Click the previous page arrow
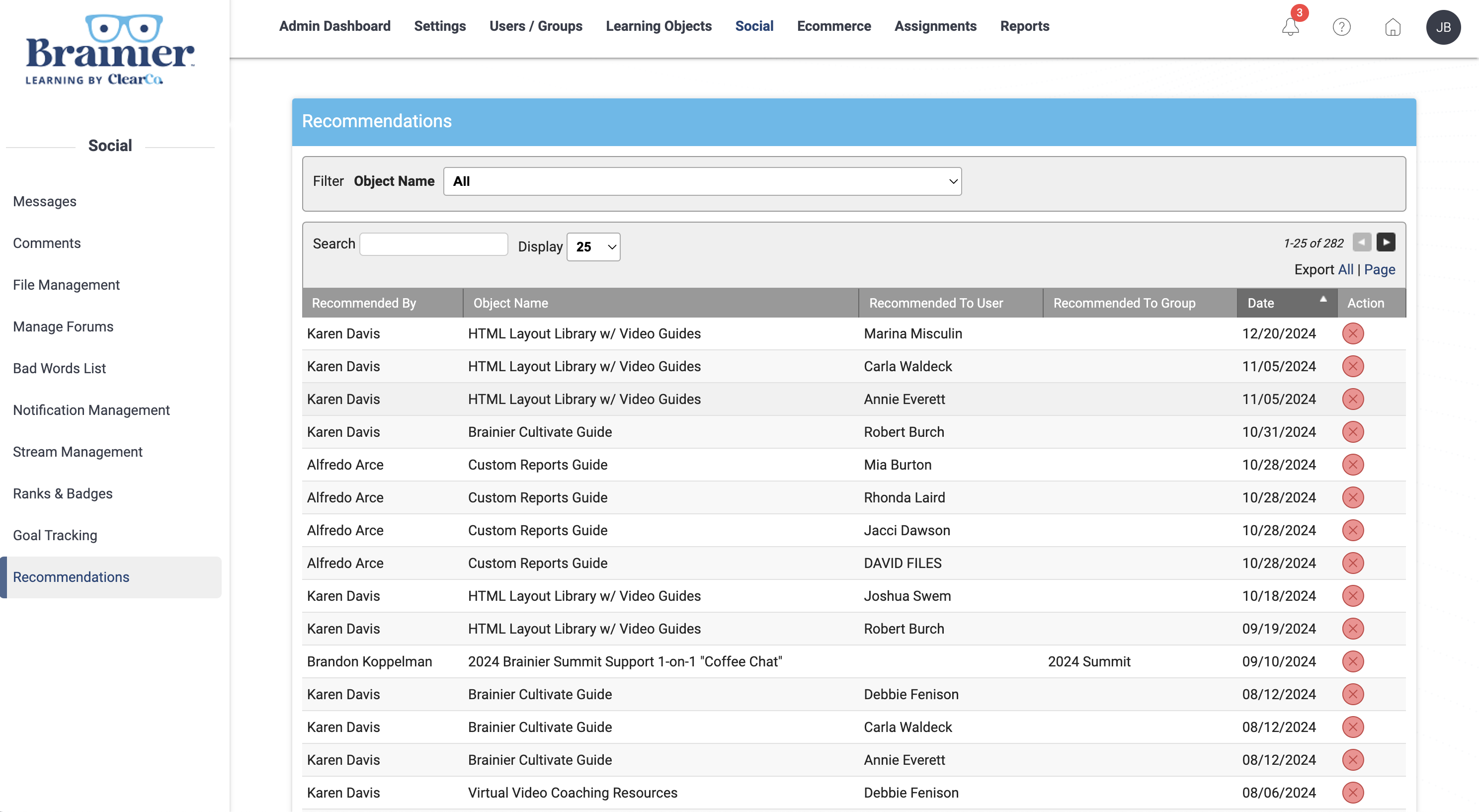 point(1361,243)
